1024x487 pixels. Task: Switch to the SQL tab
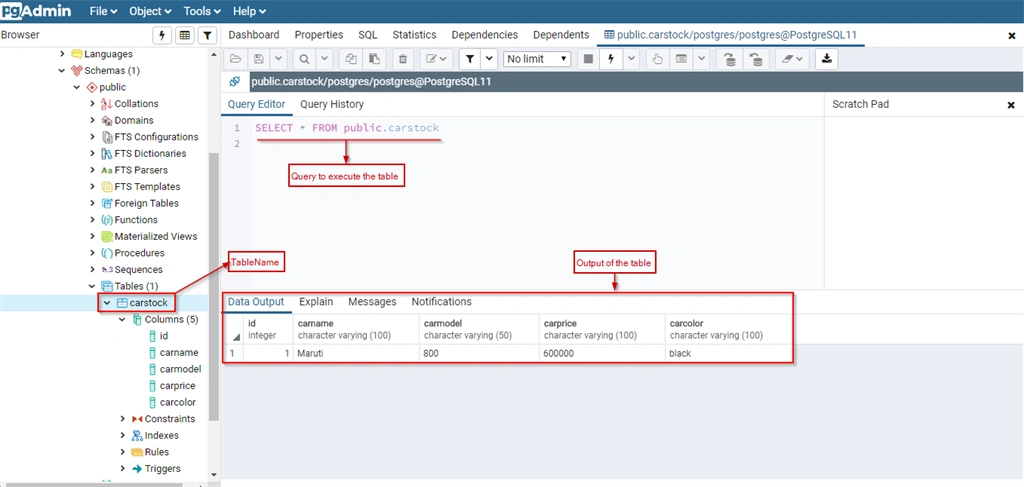(368, 35)
